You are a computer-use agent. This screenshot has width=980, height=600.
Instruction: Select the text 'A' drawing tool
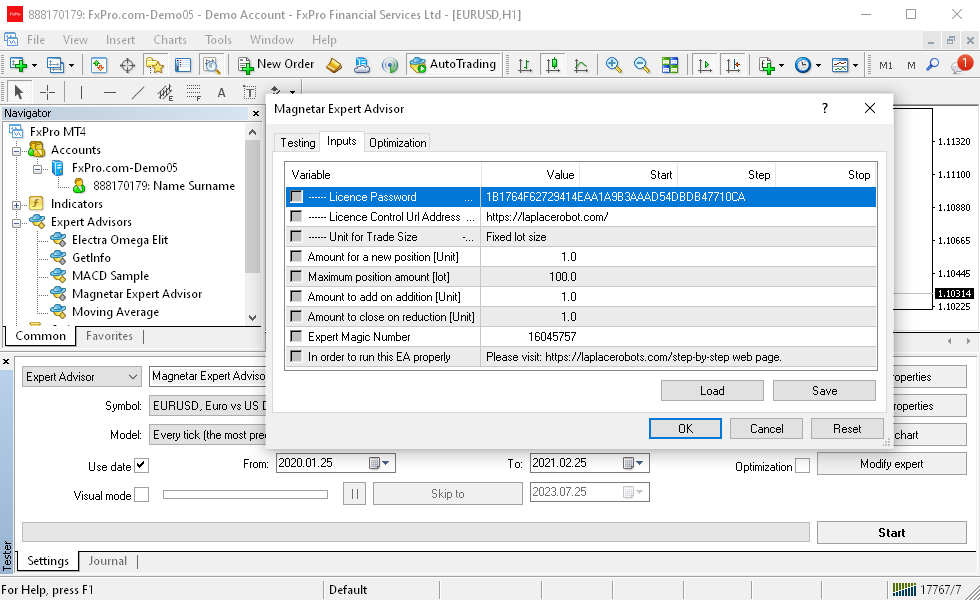tap(221, 92)
